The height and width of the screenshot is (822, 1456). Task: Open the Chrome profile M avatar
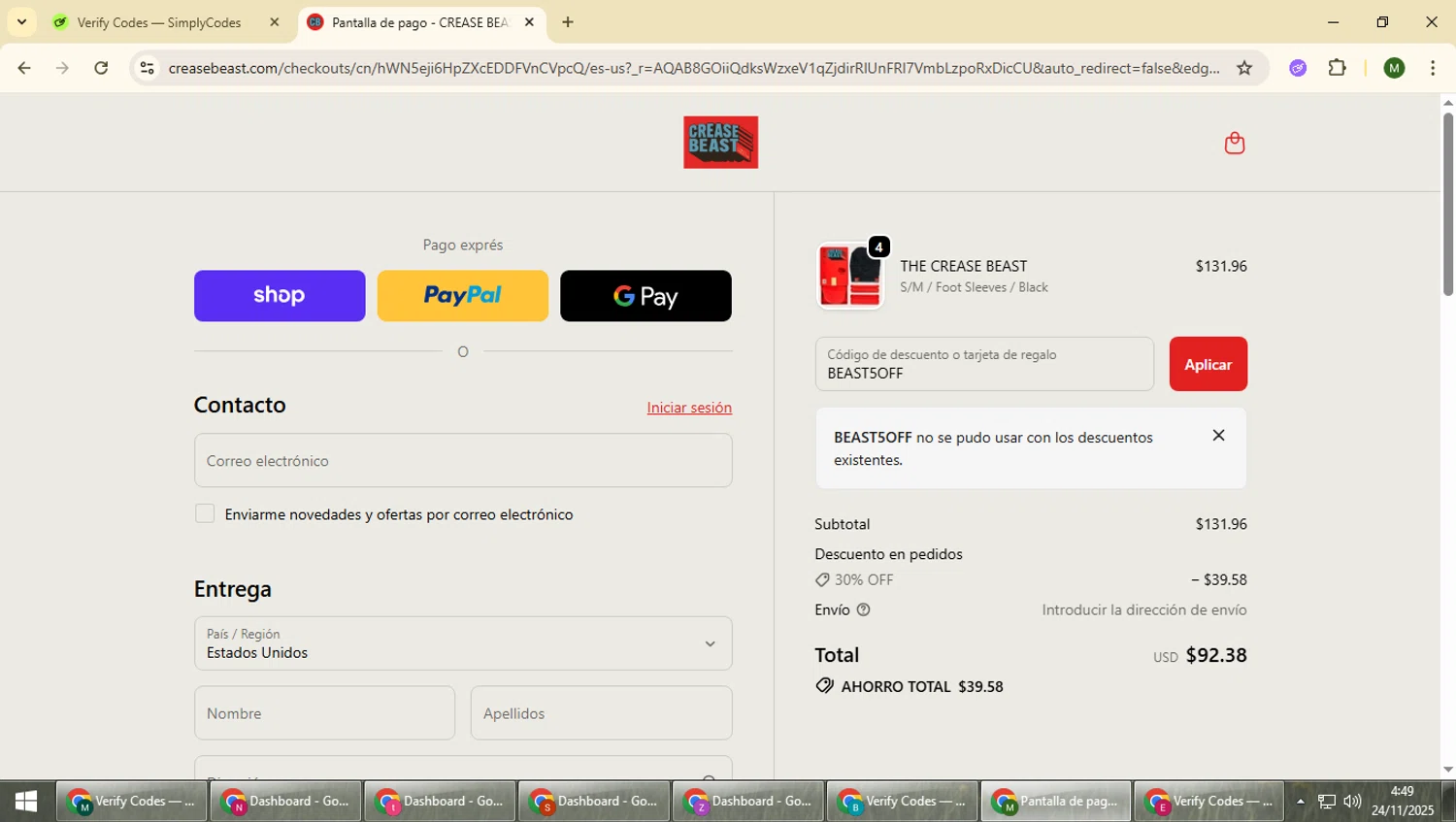coord(1394,68)
